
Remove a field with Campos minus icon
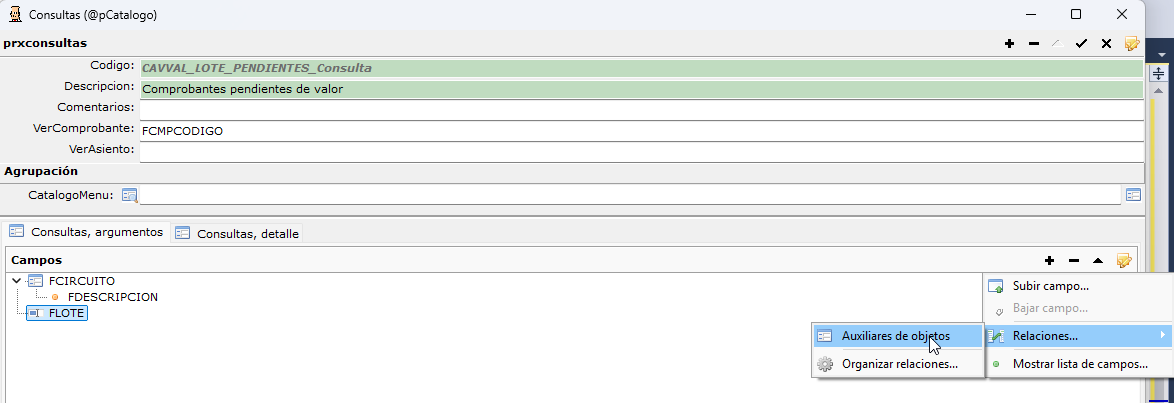pos(1074,261)
